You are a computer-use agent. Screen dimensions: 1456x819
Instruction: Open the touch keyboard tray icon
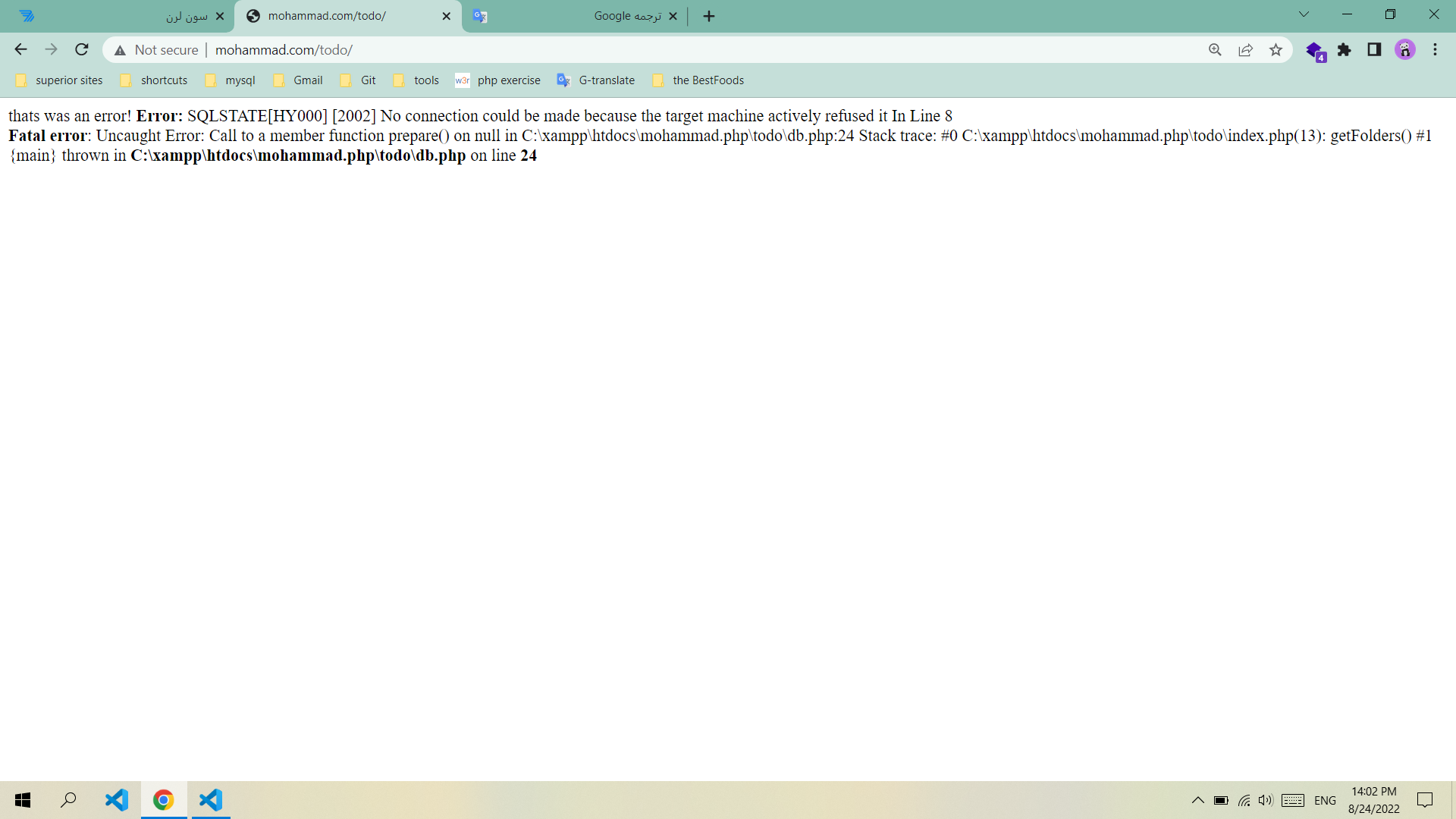1293,800
